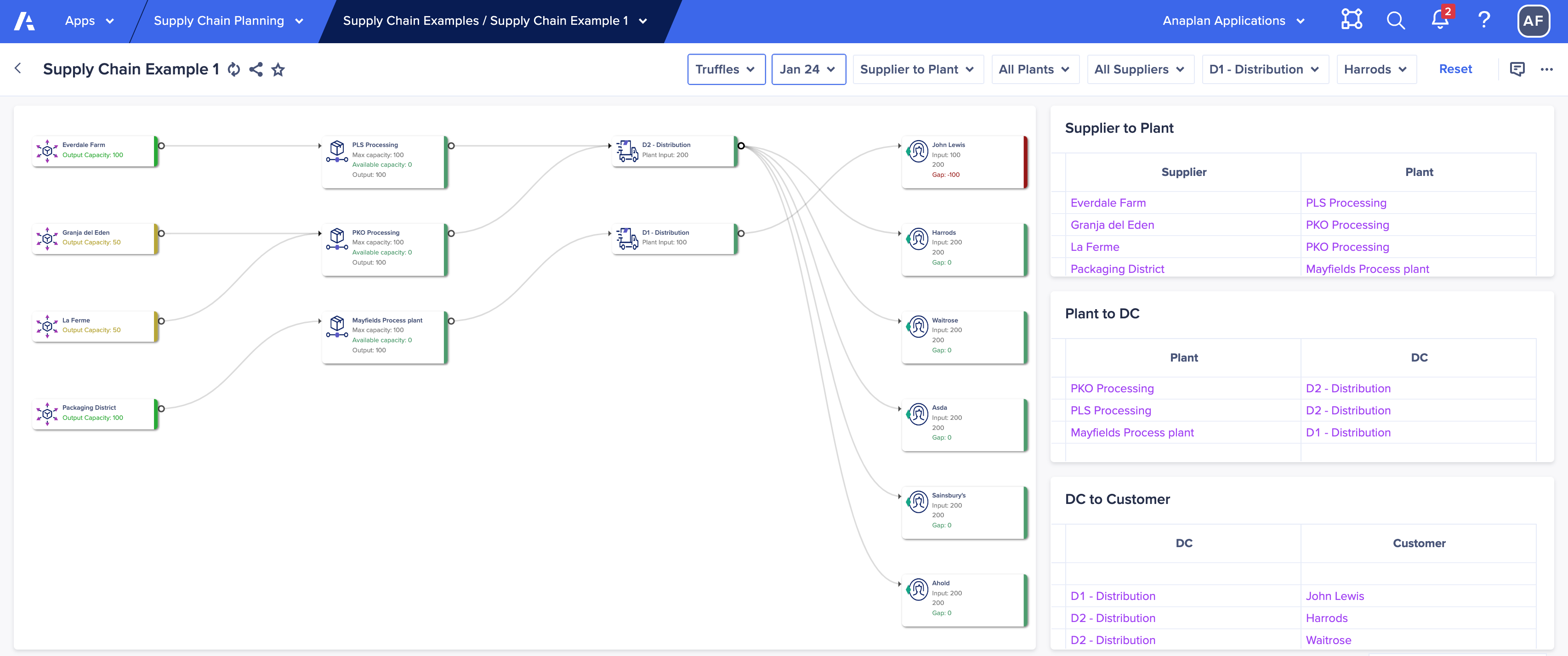Click the Reset link

click(x=1455, y=69)
